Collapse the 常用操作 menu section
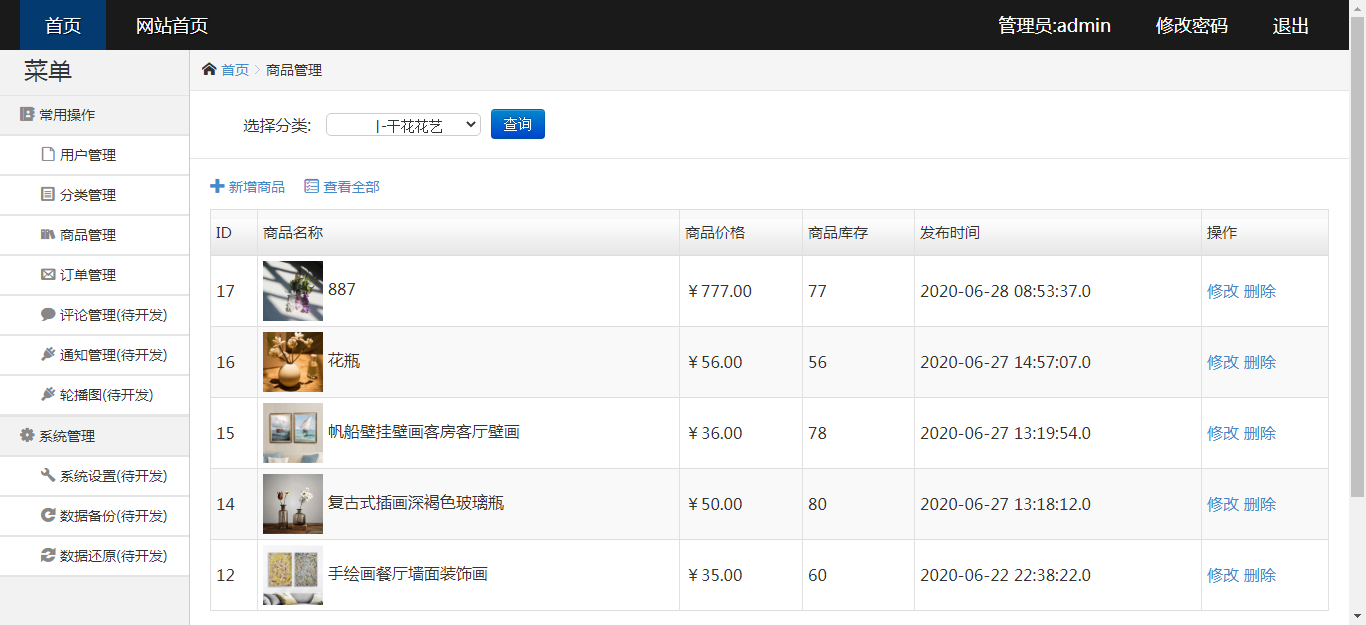1366x625 pixels. tap(67, 115)
